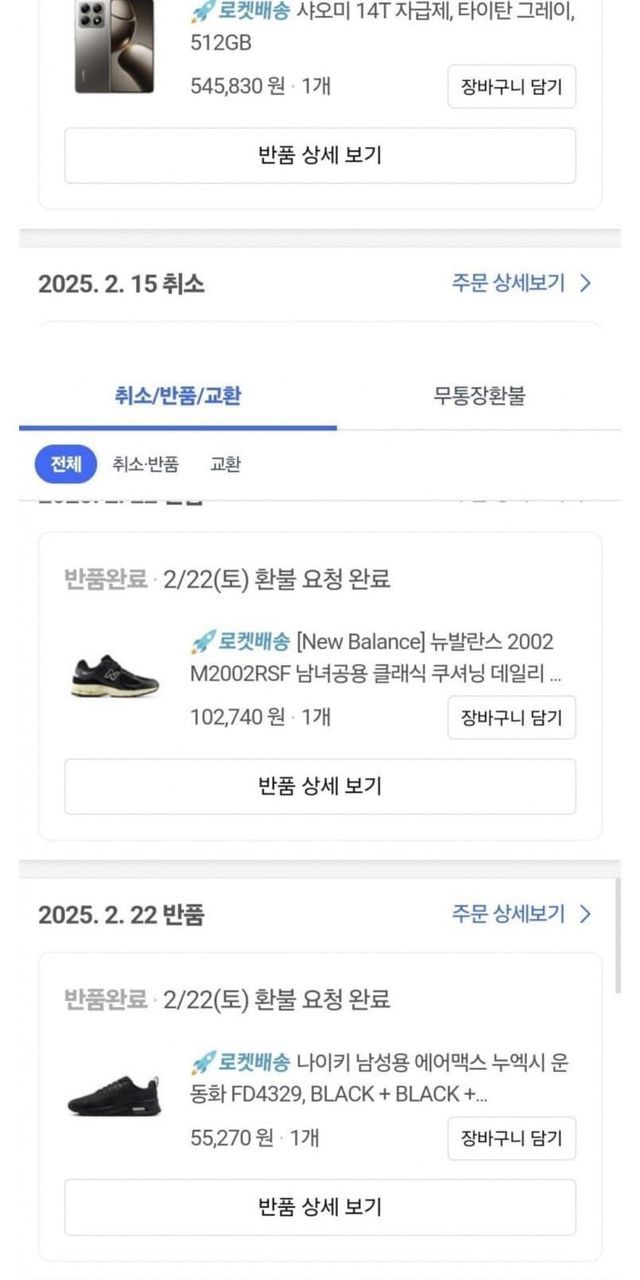Switch to 취소/반품/교환 tab

(x=178, y=396)
